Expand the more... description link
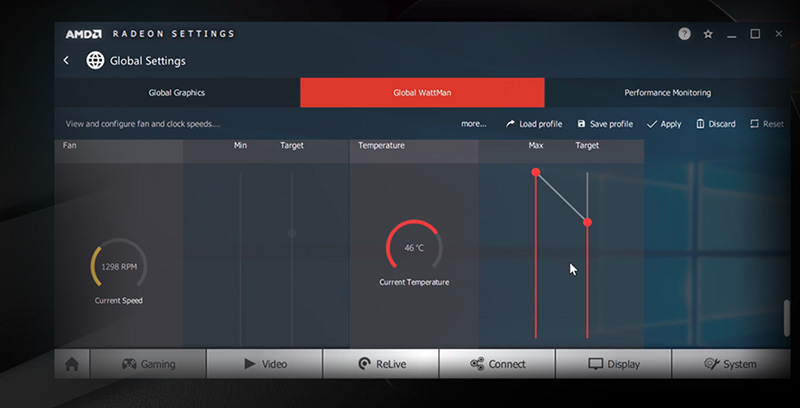This screenshot has height=408, width=800. [x=473, y=124]
